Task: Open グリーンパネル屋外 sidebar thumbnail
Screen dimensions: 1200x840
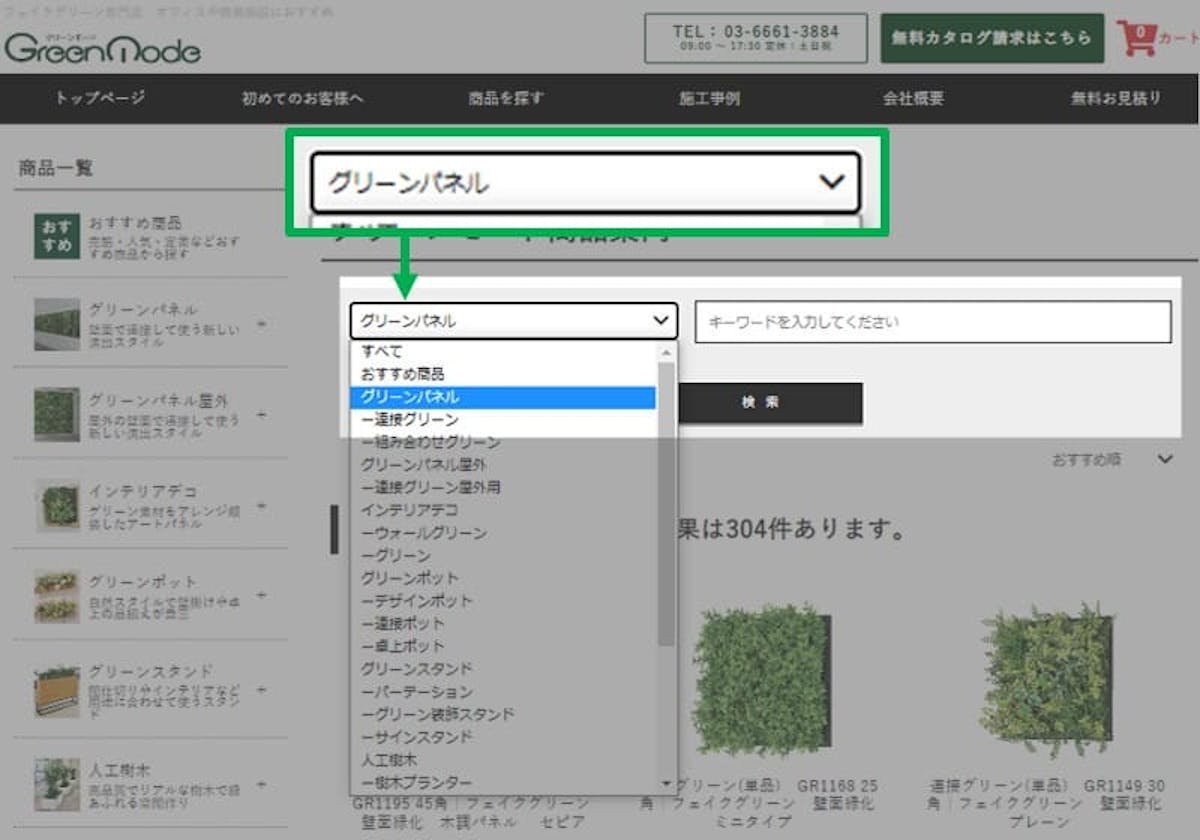Action: [x=57, y=413]
